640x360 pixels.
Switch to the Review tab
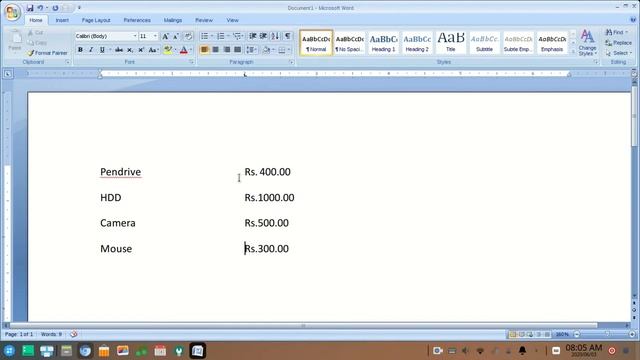coord(204,20)
